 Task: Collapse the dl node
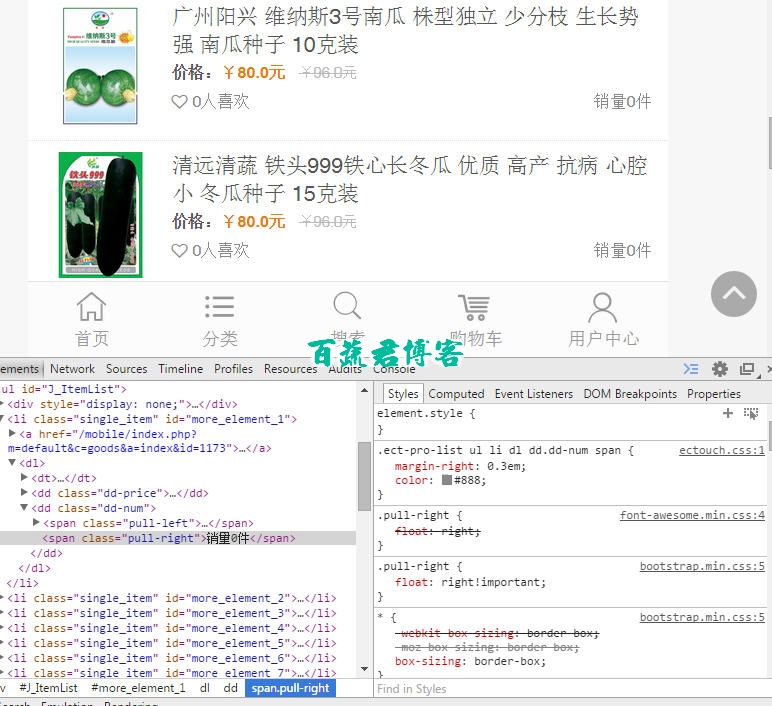(x=12, y=462)
